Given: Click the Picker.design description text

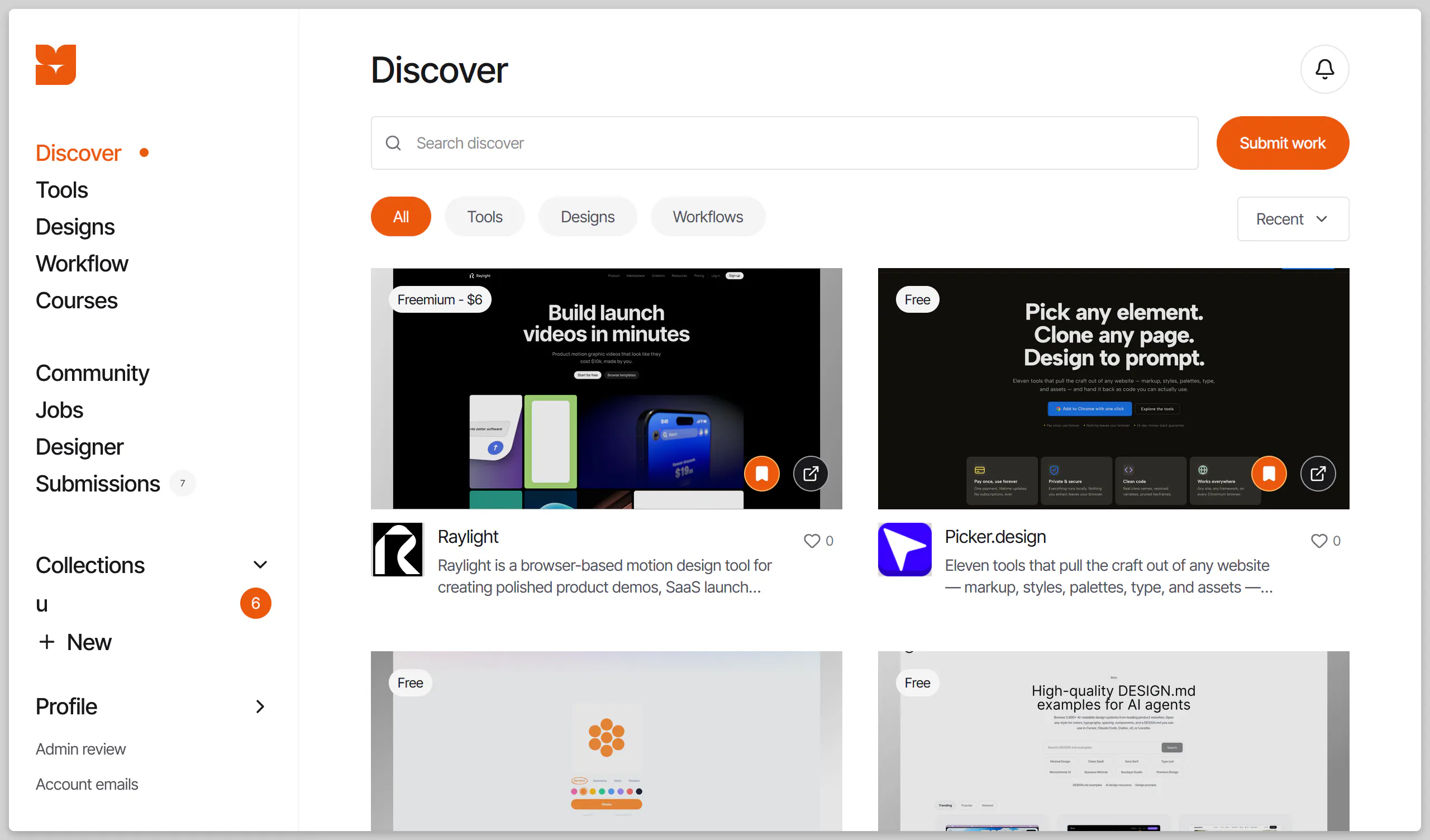Looking at the screenshot, I should (x=1109, y=576).
